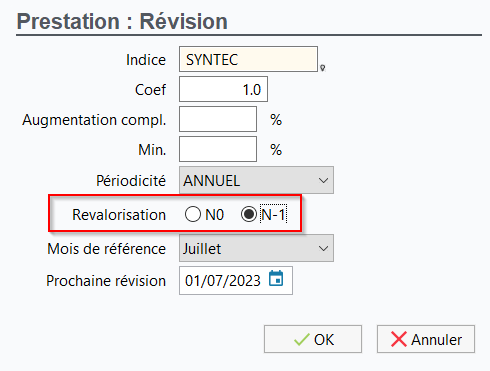Select the N-1 revalorisation radio button
The height and width of the screenshot is (371, 490).
click(x=249, y=214)
